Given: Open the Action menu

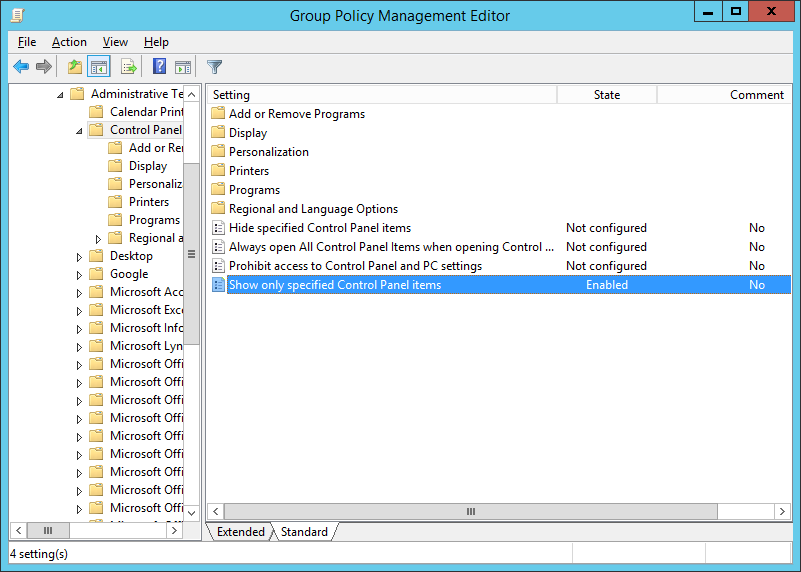Looking at the screenshot, I should coord(69,42).
